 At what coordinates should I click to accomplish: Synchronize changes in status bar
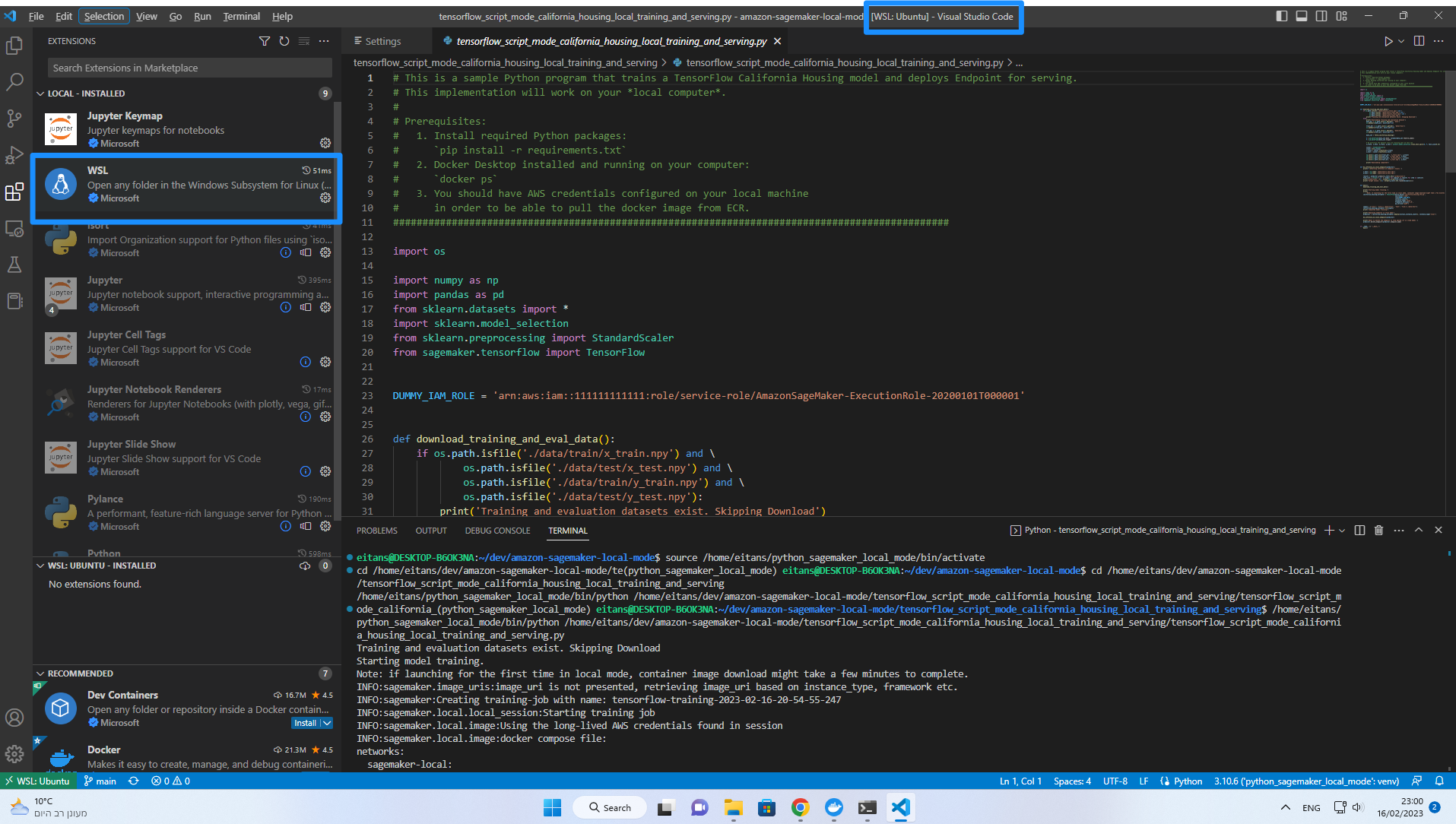134,781
